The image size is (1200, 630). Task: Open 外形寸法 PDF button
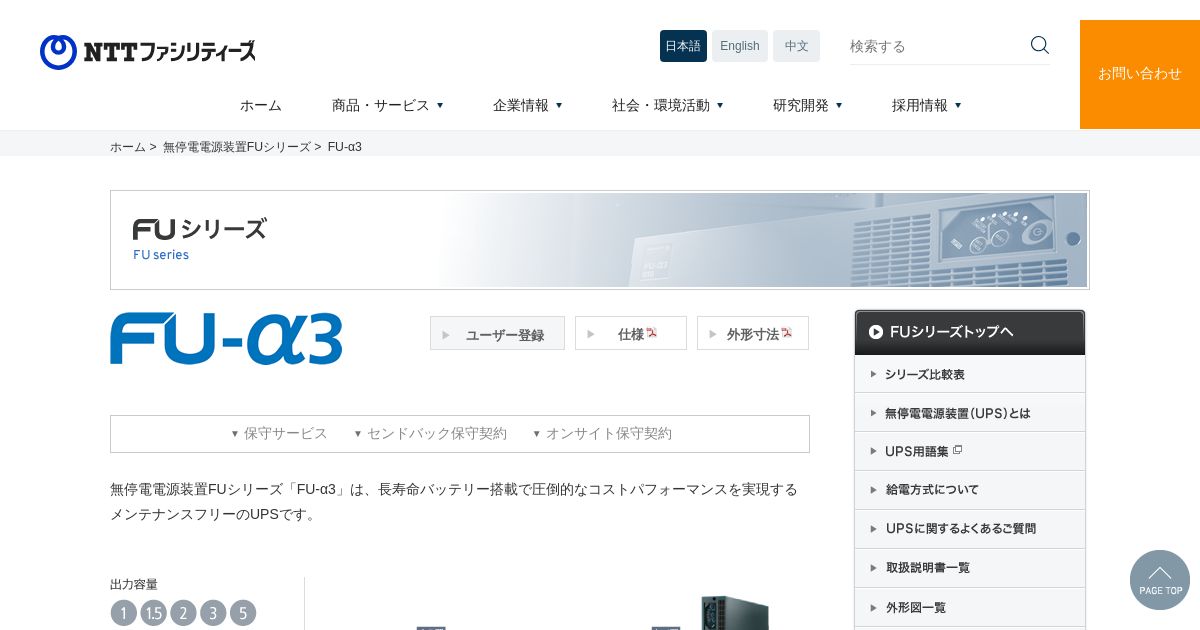[753, 333]
